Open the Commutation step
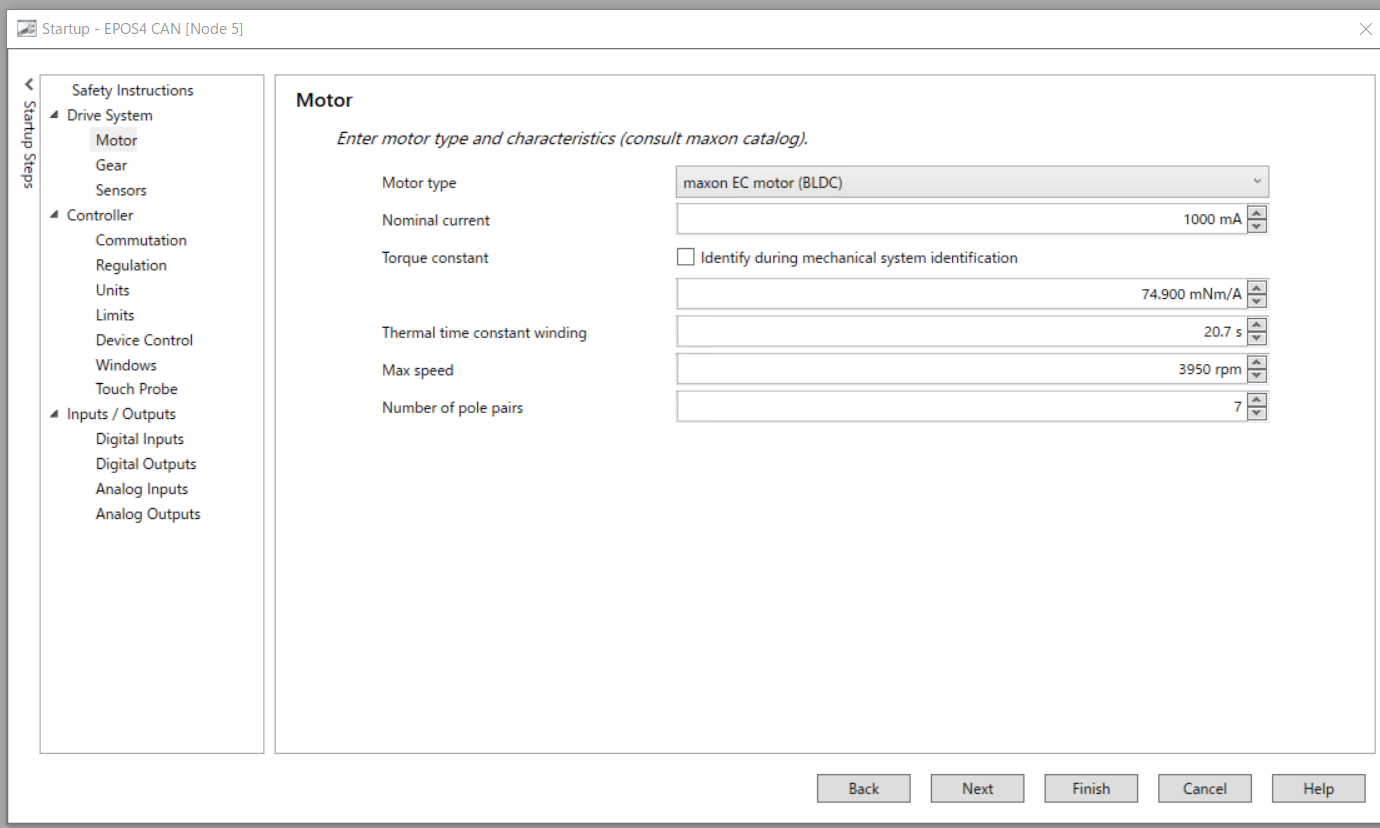Image resolution: width=1380 pixels, height=828 pixels. 141,240
